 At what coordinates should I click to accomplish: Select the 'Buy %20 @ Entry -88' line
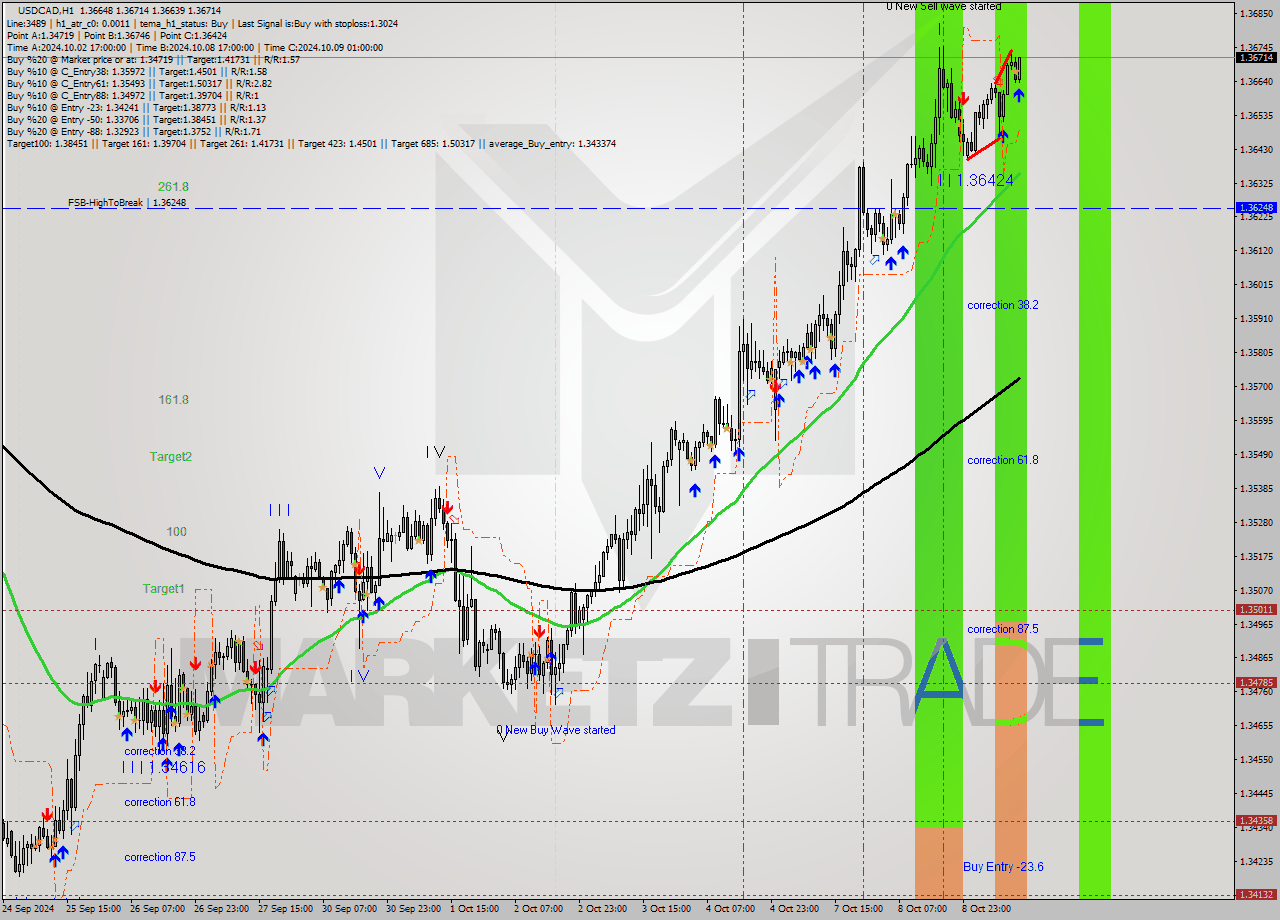click(133, 131)
